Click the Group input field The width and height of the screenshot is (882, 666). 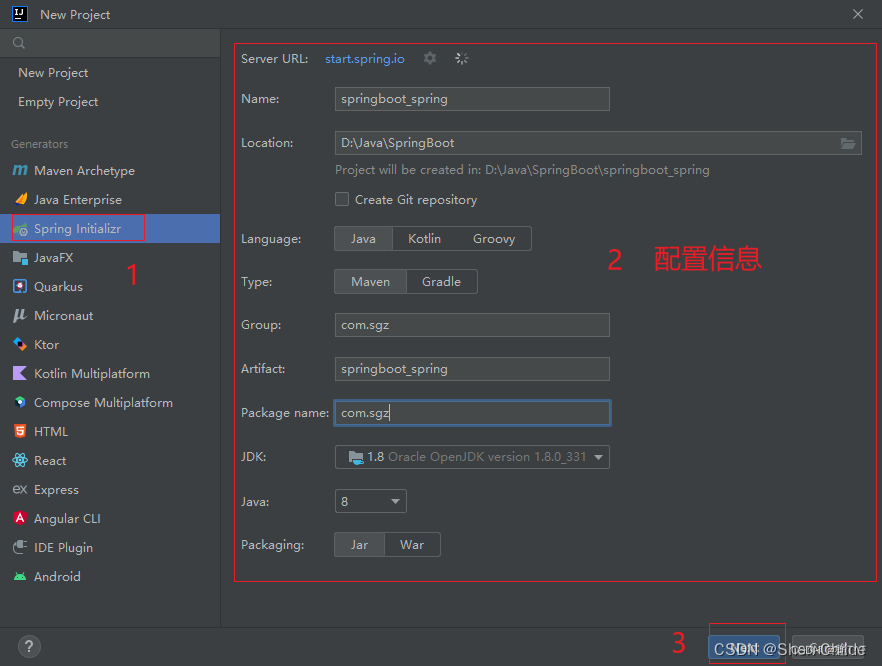click(472, 325)
